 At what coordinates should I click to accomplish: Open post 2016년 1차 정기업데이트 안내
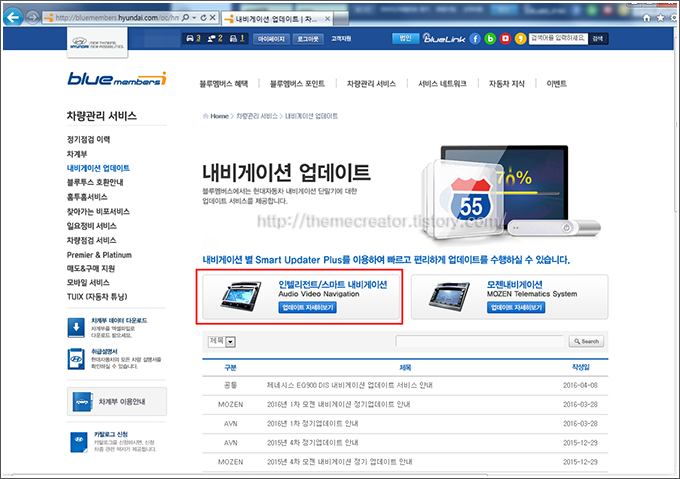click(312, 424)
